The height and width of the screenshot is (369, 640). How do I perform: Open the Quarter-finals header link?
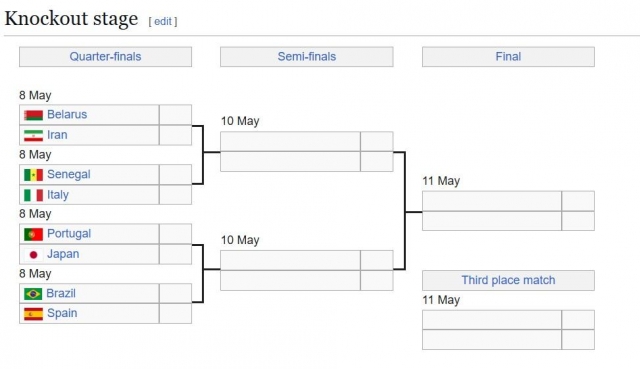coord(105,56)
